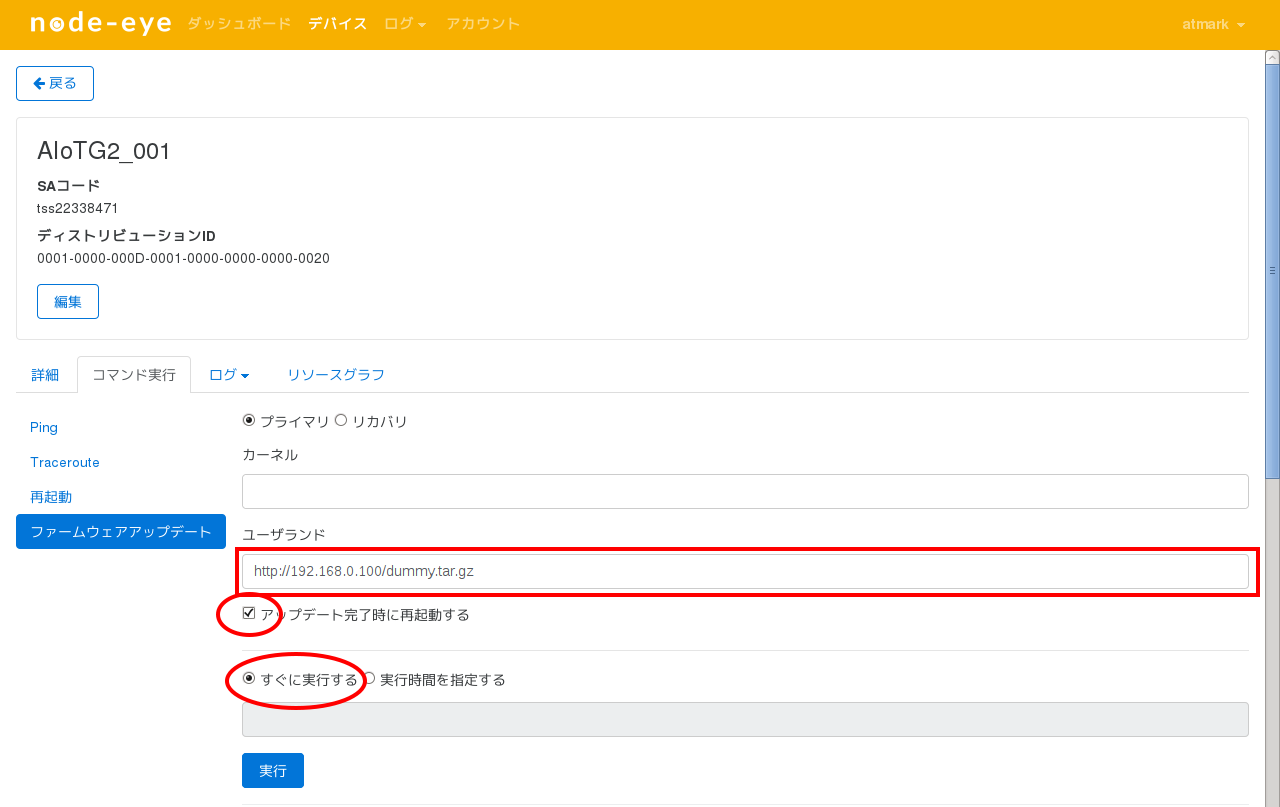
Task: Click the カーネル input field
Action: point(745,491)
